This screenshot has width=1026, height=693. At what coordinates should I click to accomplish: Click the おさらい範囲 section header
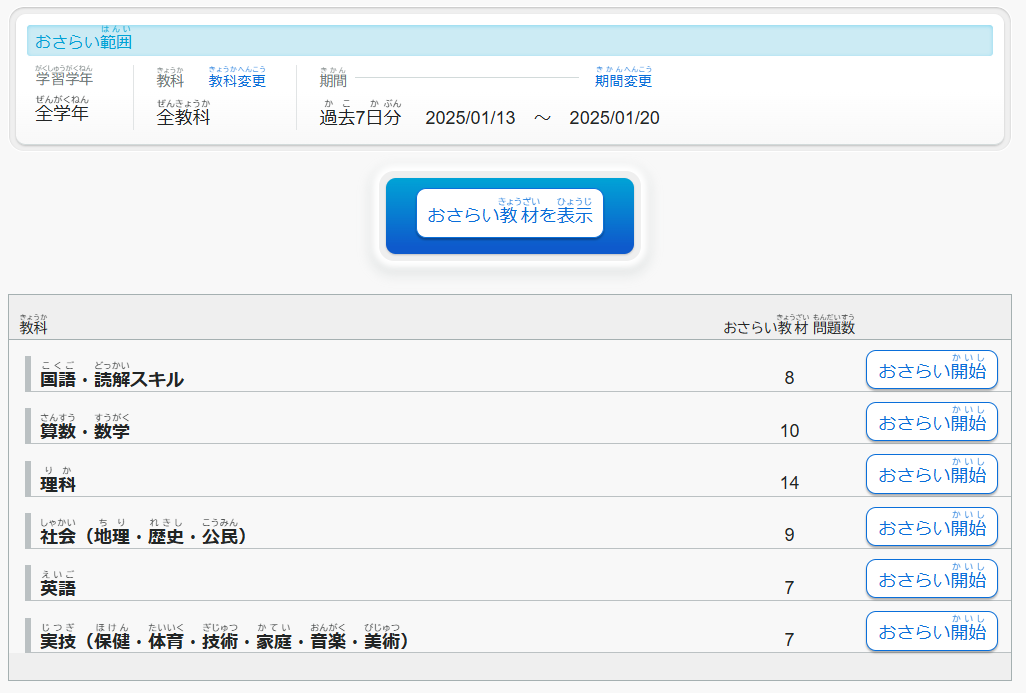click(84, 42)
